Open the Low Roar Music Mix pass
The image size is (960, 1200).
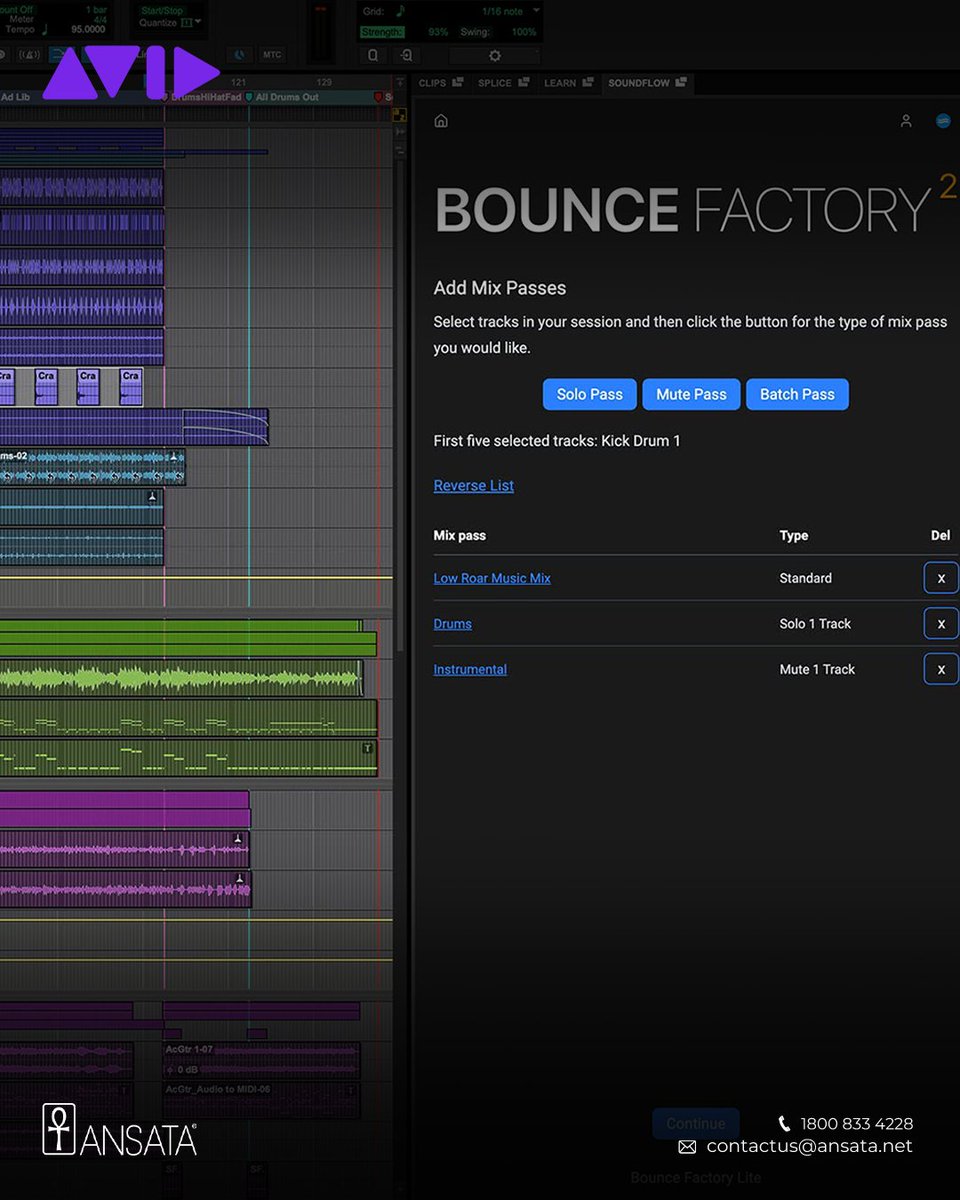click(492, 578)
